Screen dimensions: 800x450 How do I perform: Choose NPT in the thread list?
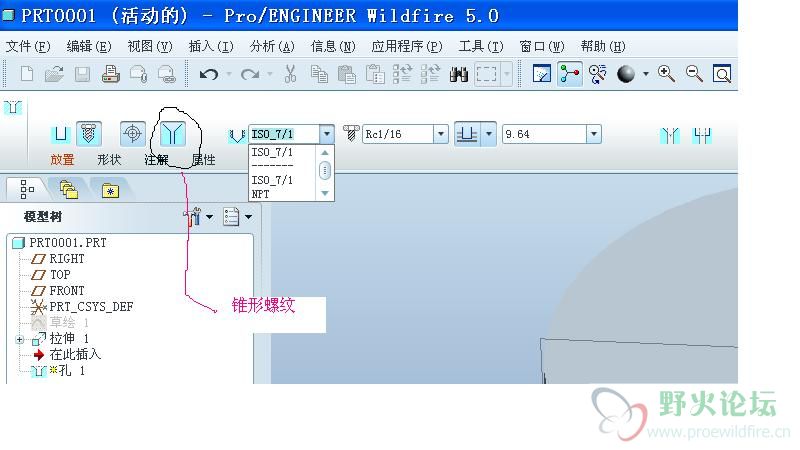click(260, 194)
